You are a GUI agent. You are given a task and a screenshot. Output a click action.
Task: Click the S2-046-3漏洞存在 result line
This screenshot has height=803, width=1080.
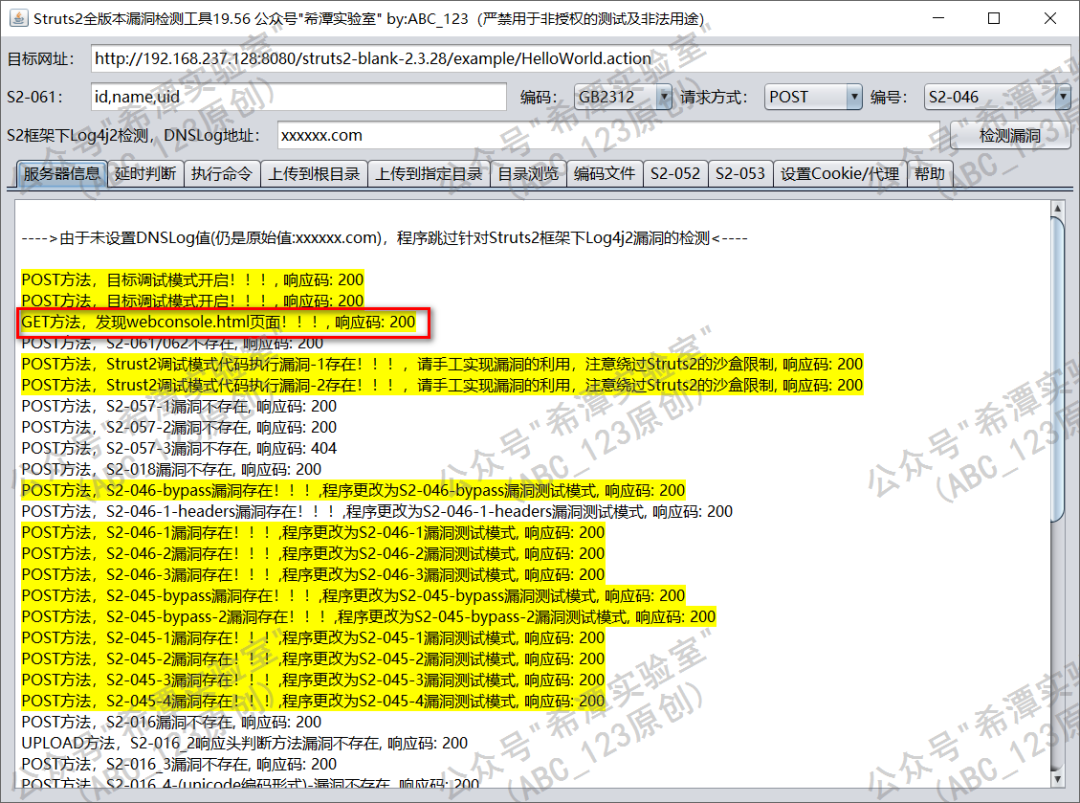(x=313, y=575)
